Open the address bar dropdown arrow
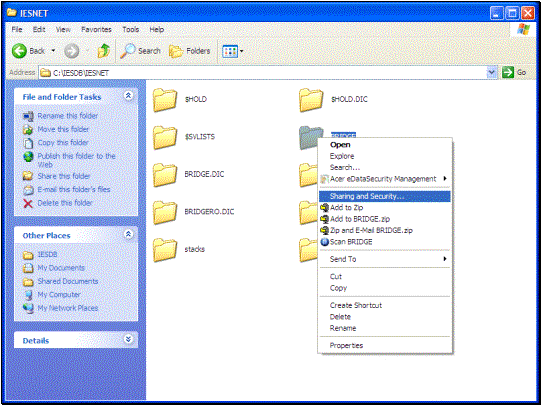This screenshot has height=405, width=541. 491,72
